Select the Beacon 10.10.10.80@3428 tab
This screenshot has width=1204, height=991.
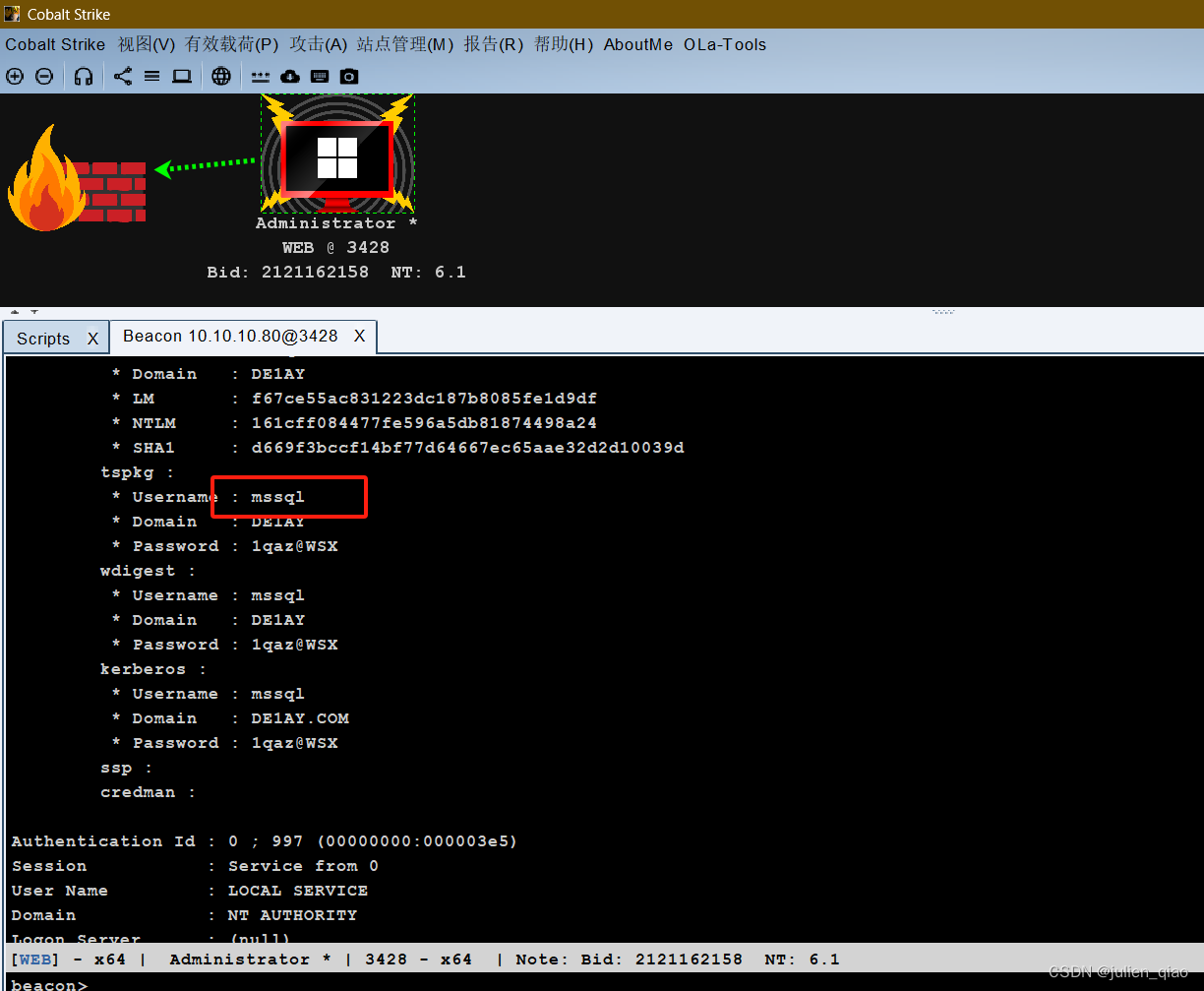tap(230, 336)
